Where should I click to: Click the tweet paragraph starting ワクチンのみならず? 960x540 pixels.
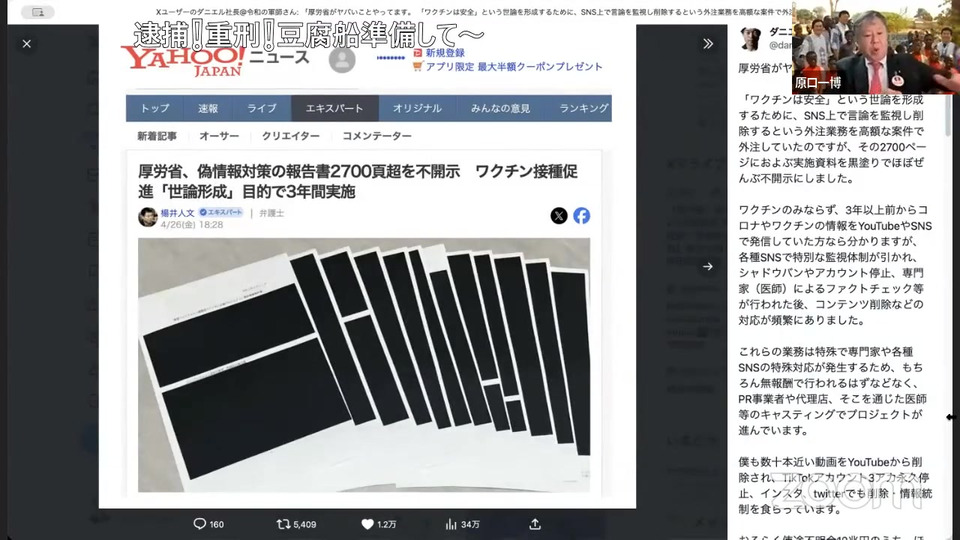tap(835, 265)
